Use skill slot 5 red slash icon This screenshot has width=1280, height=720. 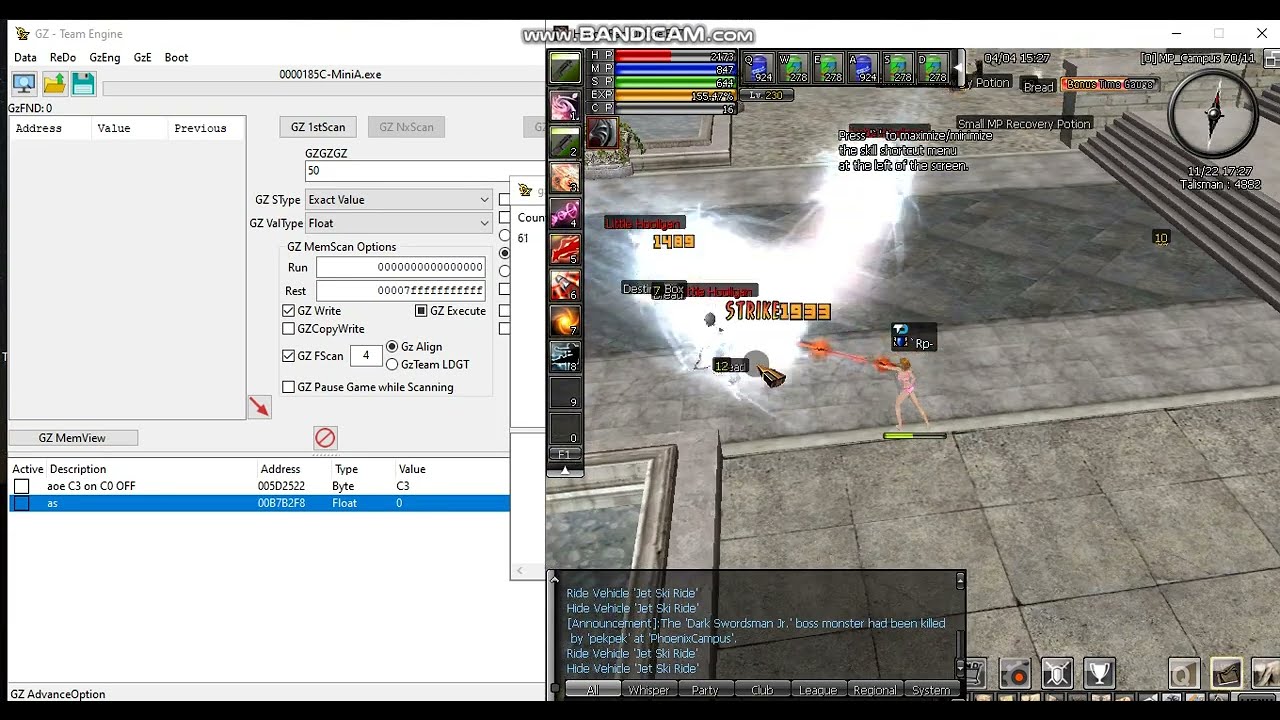pos(565,249)
